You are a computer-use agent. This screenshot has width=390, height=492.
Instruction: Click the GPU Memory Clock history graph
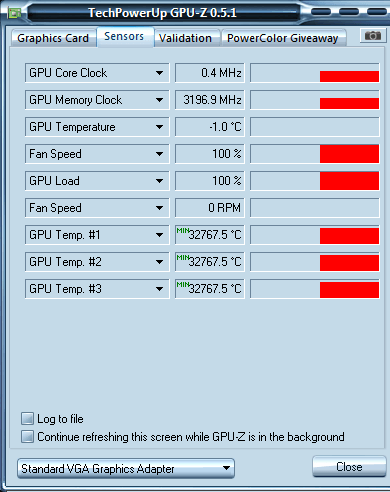pyautogui.click(x=315, y=100)
